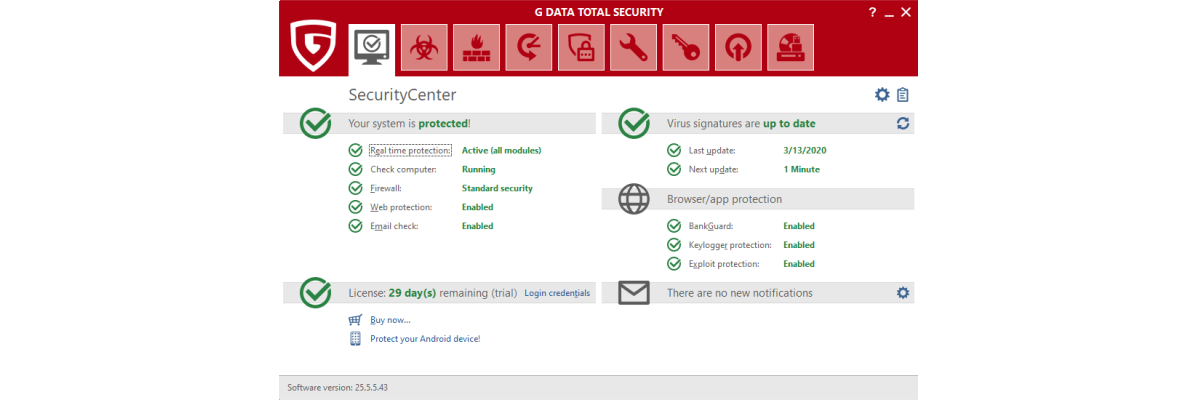The width and height of the screenshot is (1200, 400).
Task: Open the Tuner wrench icon
Action: [633, 47]
